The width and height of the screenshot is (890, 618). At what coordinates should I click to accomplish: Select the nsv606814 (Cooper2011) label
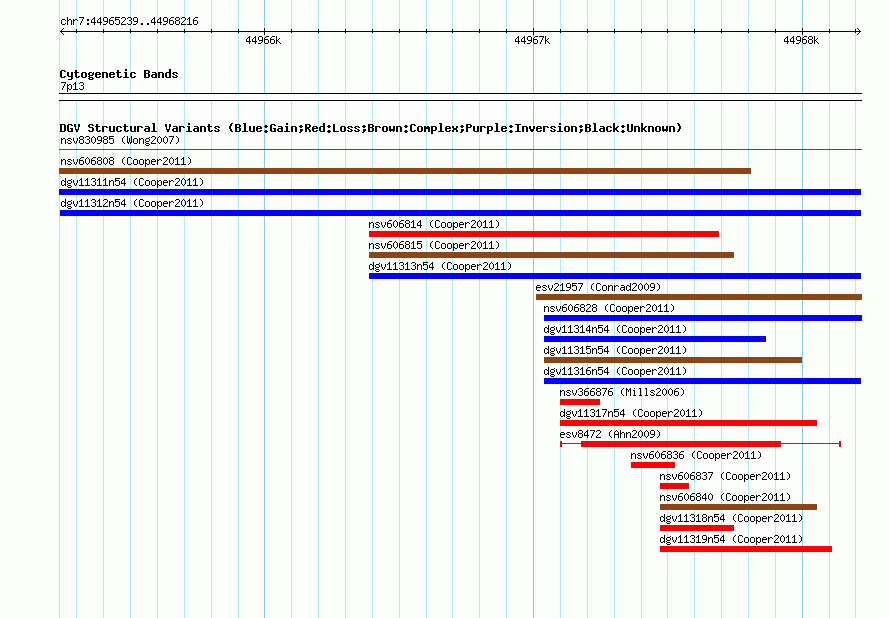pos(434,224)
